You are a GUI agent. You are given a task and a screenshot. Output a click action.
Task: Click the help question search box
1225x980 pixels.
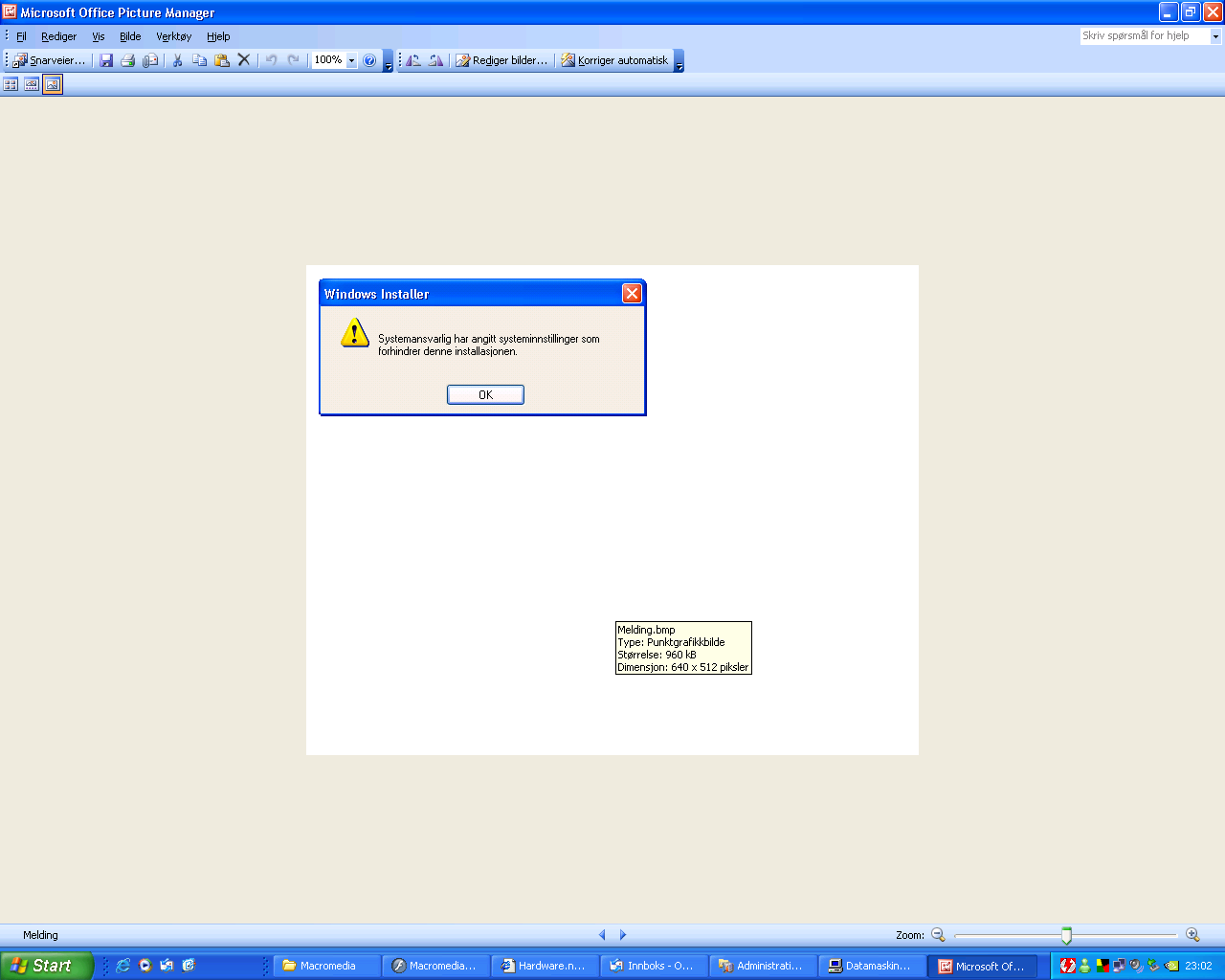pos(1145,35)
